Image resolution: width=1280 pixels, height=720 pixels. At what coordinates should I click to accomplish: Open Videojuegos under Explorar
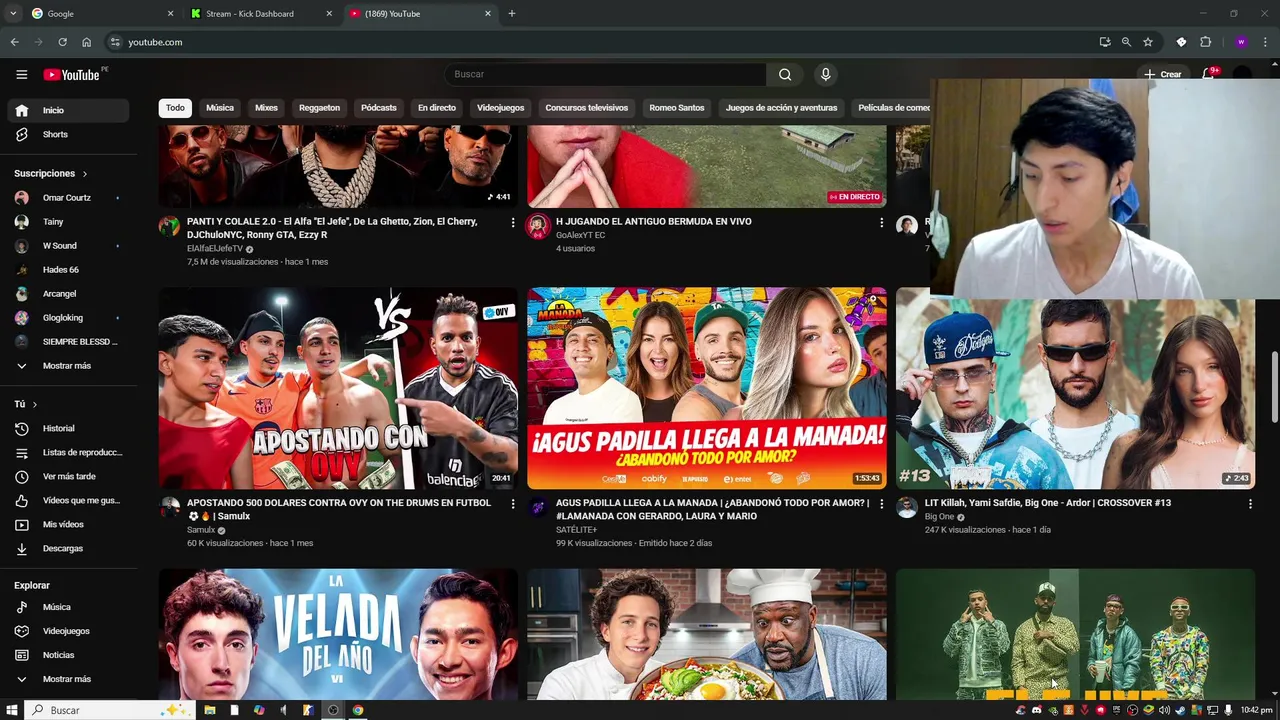point(66,631)
